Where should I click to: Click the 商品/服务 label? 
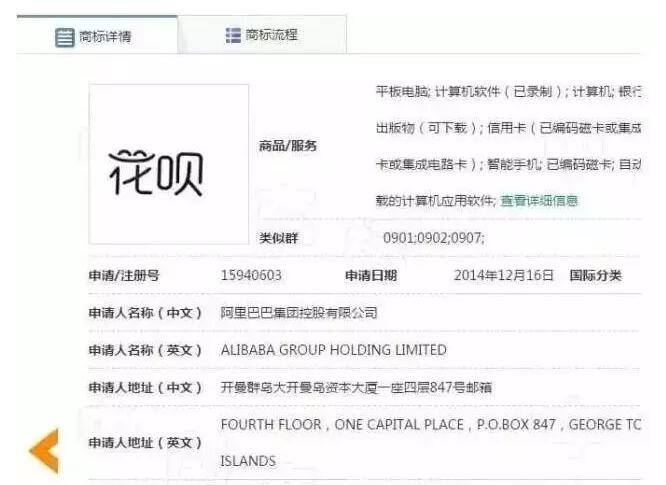click(288, 146)
